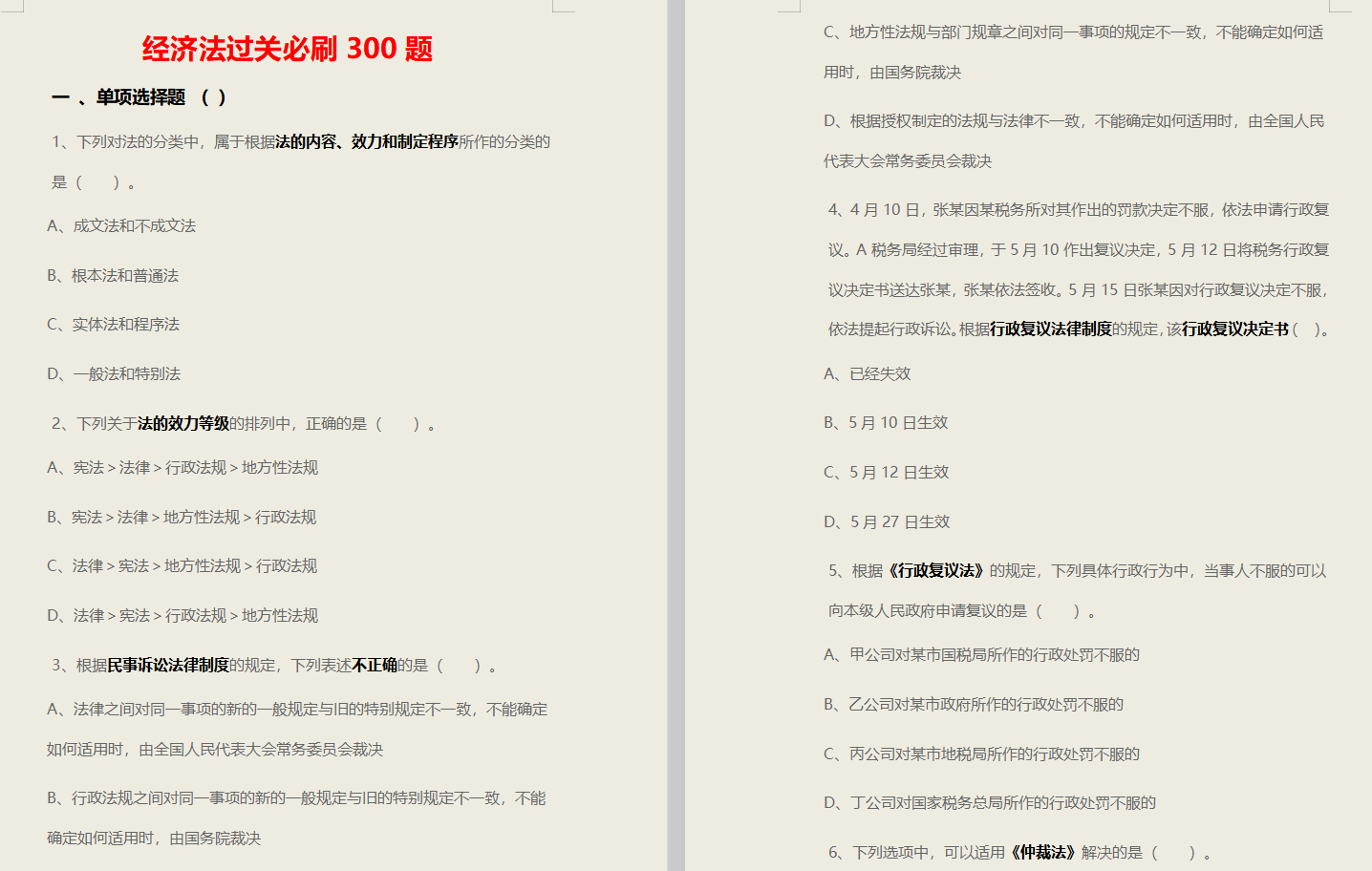
Task: Select option D、一般法和特别法
Action: pyautogui.click(x=114, y=374)
